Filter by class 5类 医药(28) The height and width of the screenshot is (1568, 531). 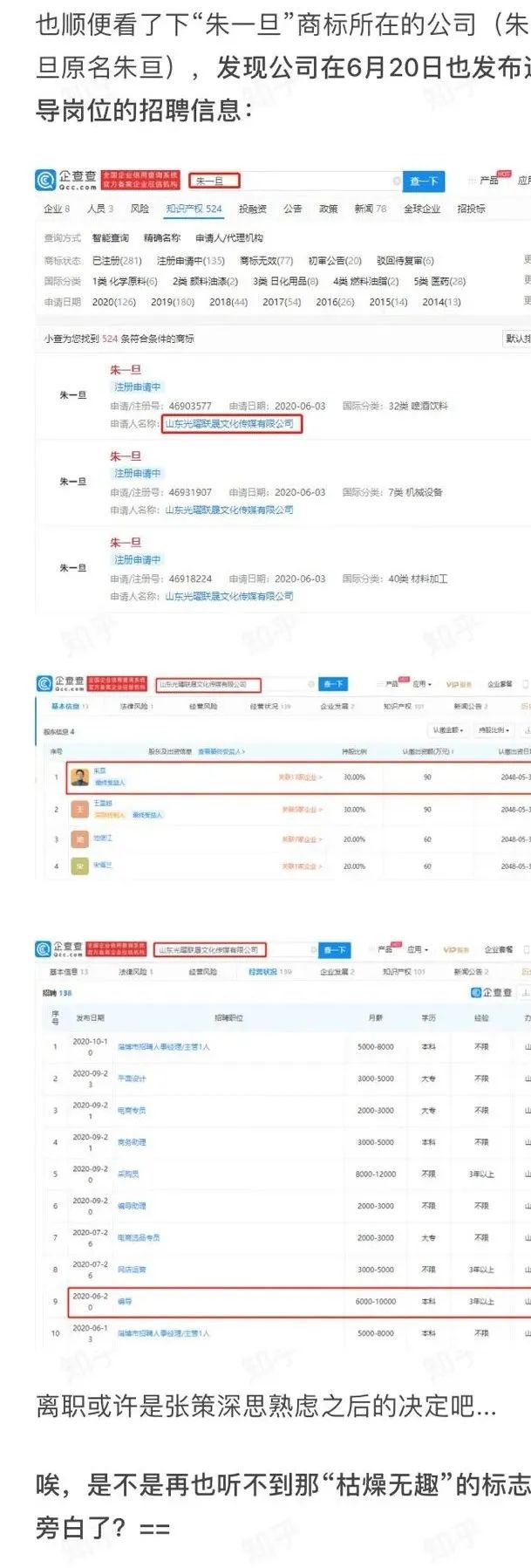coord(439,281)
